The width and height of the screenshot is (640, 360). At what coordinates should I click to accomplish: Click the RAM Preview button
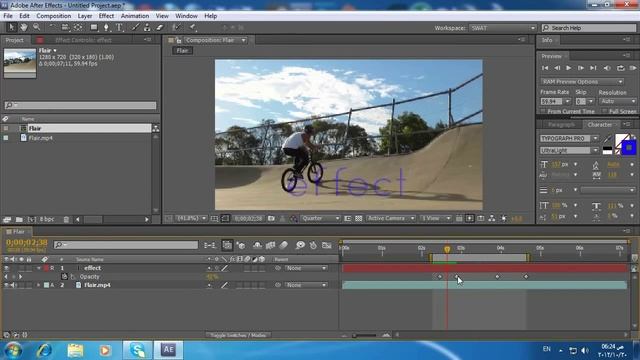(x=633, y=68)
